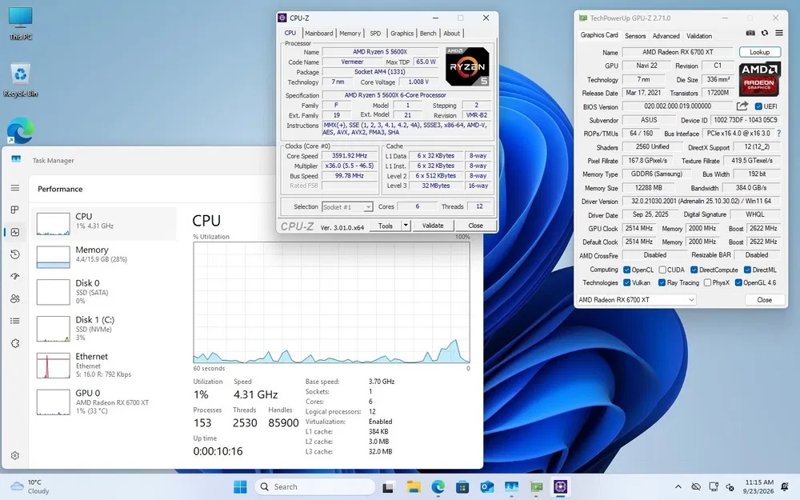
Task: Click BIOS Version export share icon
Action: tap(742, 106)
